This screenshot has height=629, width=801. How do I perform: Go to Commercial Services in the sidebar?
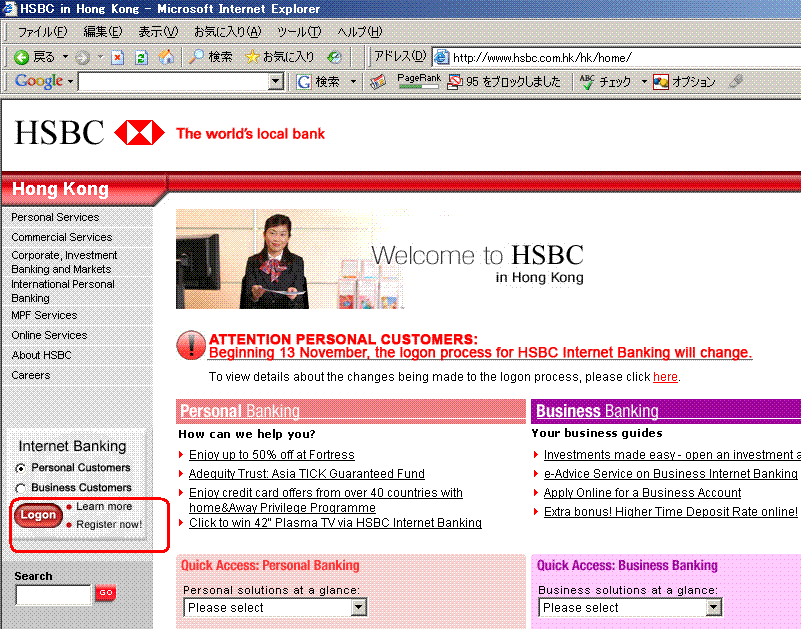tap(62, 237)
